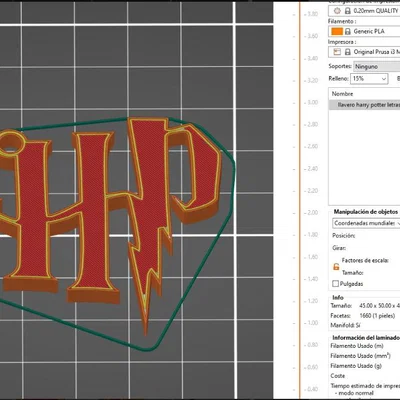Click the 2.00 mark on layer slider

pyautogui.click(x=312, y=212)
